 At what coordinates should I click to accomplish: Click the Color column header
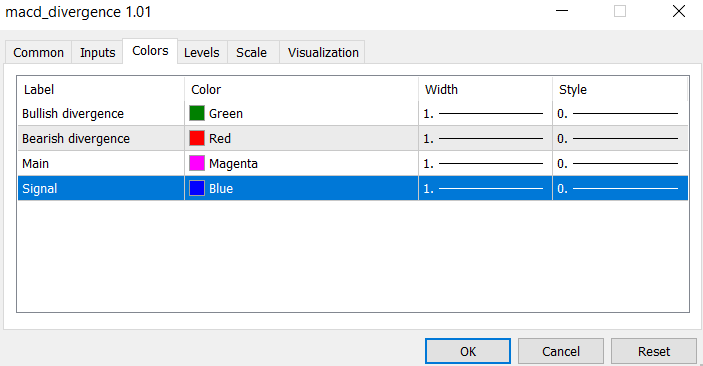pyautogui.click(x=301, y=89)
